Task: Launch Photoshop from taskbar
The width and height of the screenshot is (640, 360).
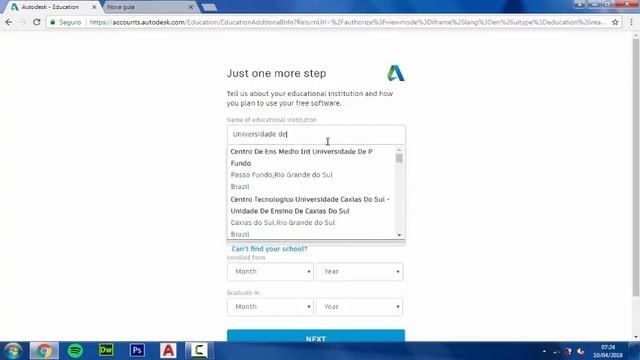Action: (x=137, y=350)
